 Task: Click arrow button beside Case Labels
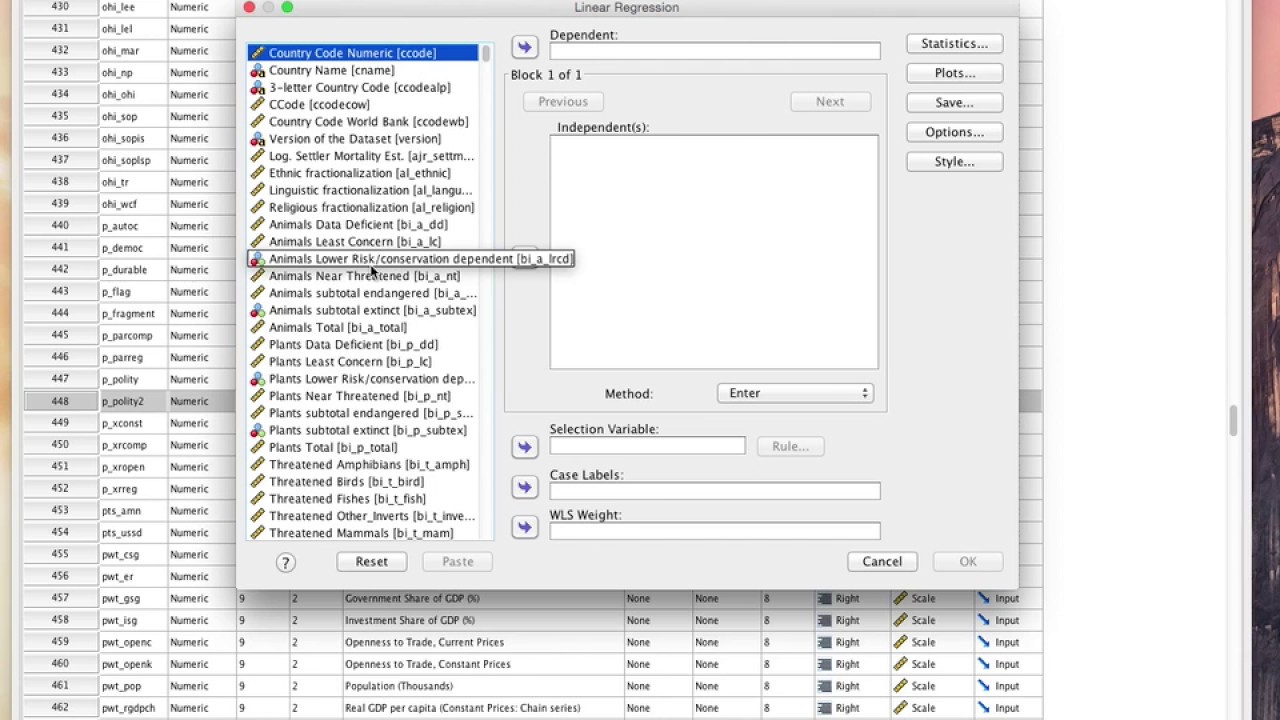524,487
